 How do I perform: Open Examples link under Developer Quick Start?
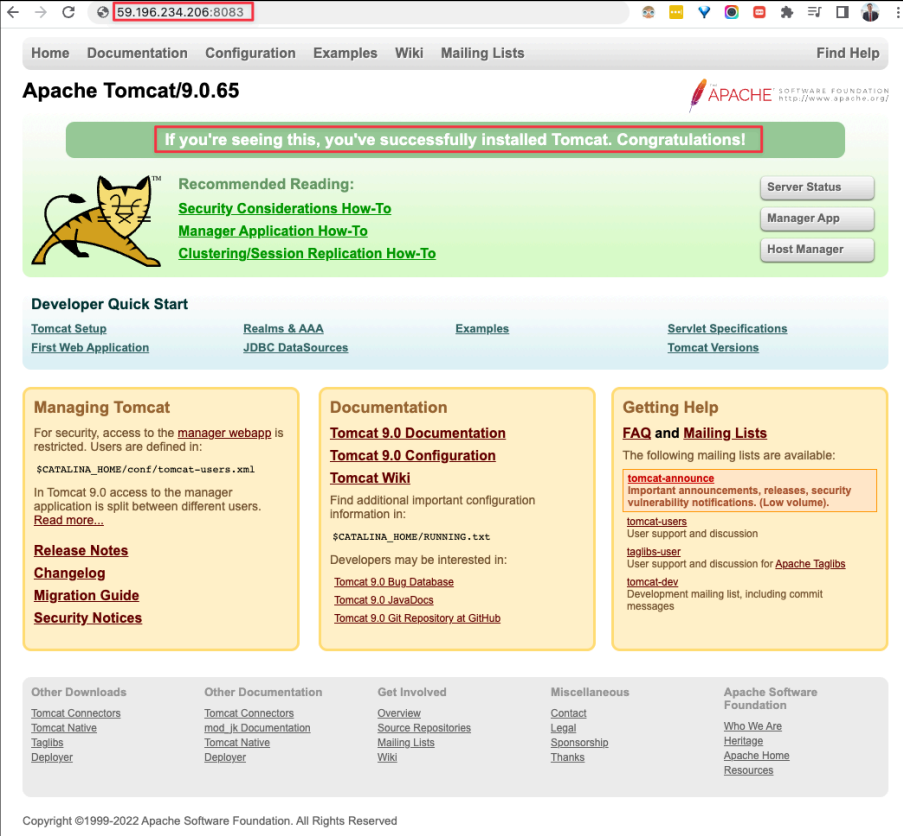click(x=482, y=328)
